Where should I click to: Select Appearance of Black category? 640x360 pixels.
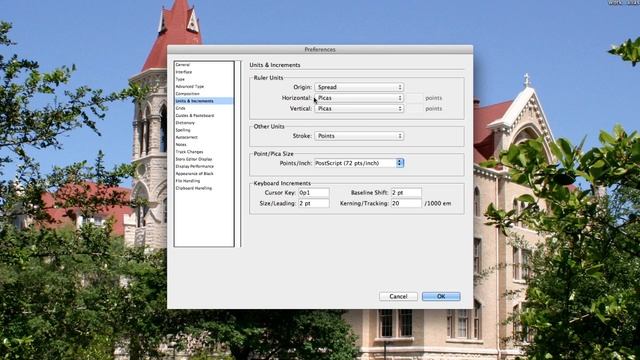[195, 173]
